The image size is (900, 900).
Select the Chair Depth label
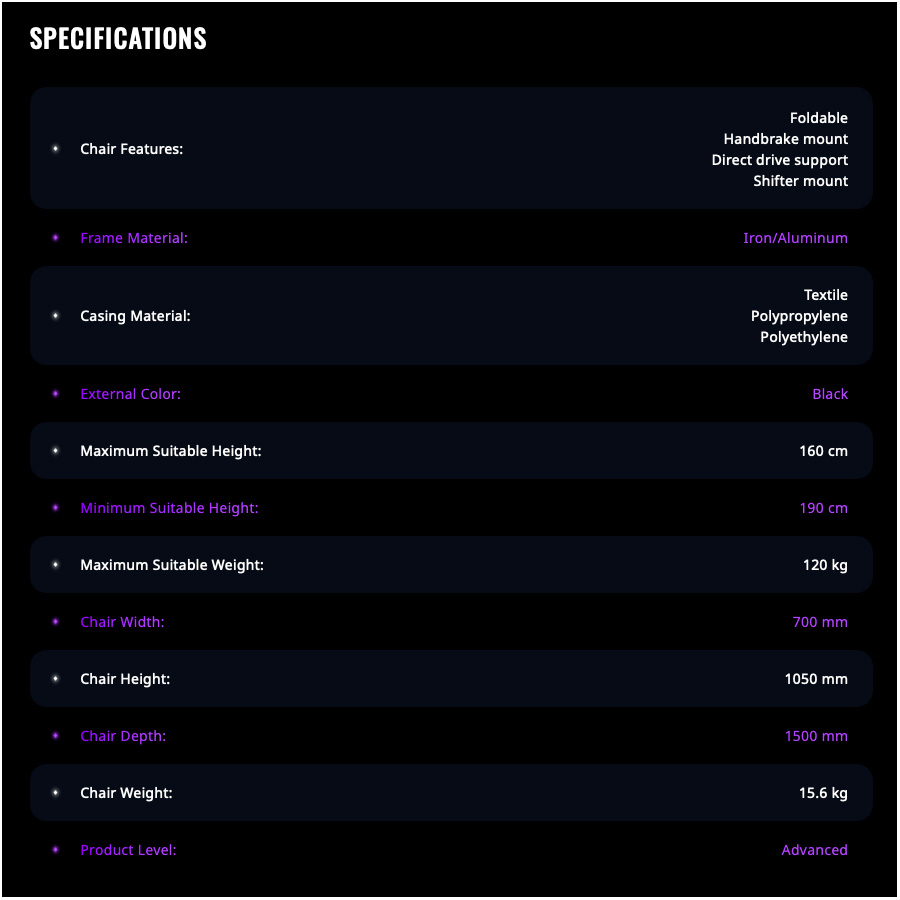123,736
